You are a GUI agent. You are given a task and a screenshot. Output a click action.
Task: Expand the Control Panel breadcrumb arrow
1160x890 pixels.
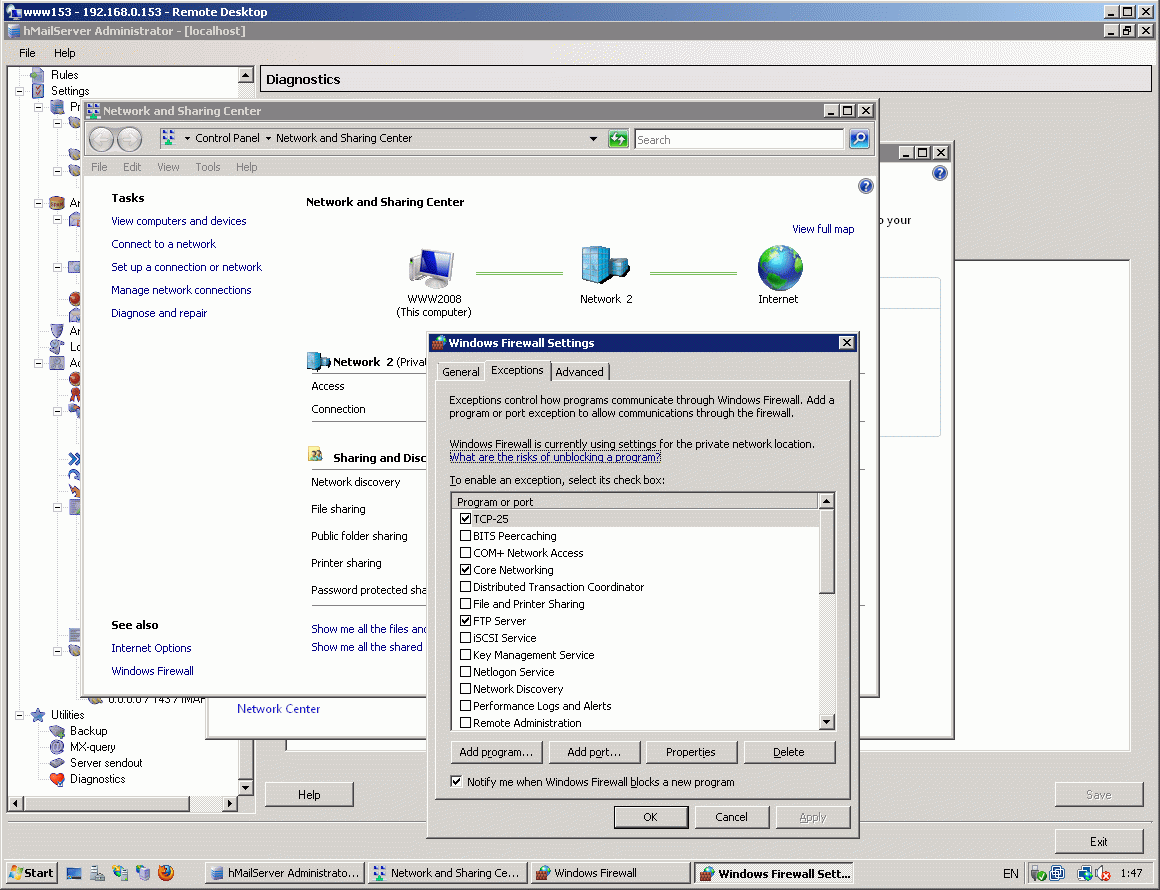[x=187, y=138]
